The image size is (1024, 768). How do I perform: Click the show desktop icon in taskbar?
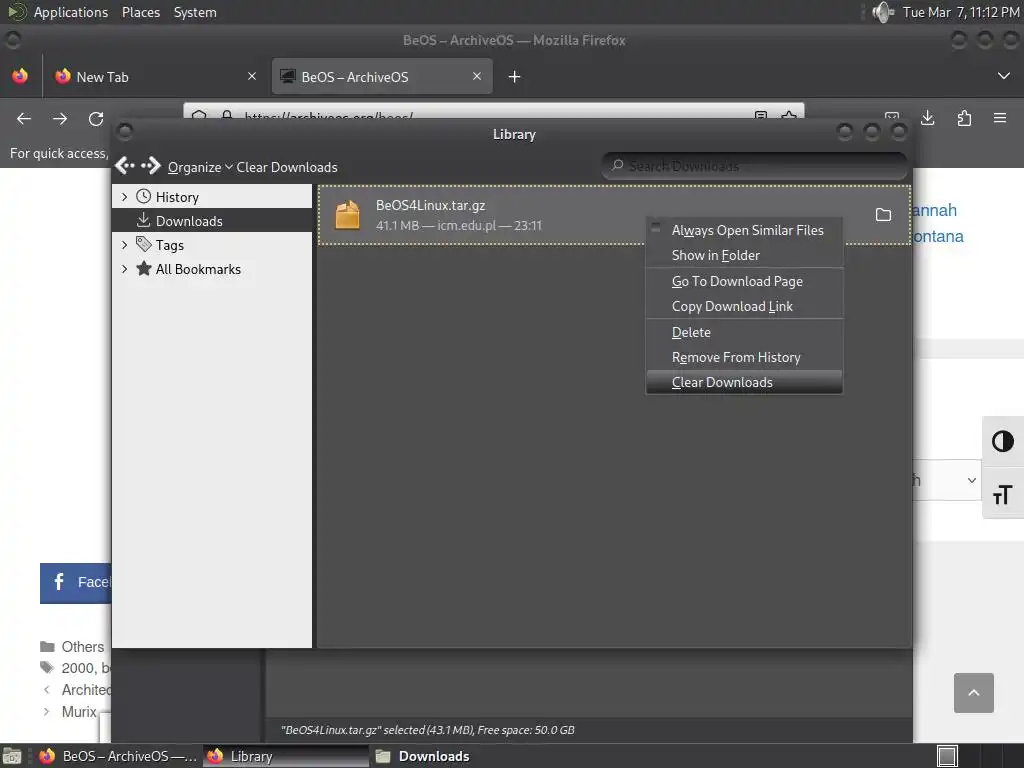[x=12, y=757]
